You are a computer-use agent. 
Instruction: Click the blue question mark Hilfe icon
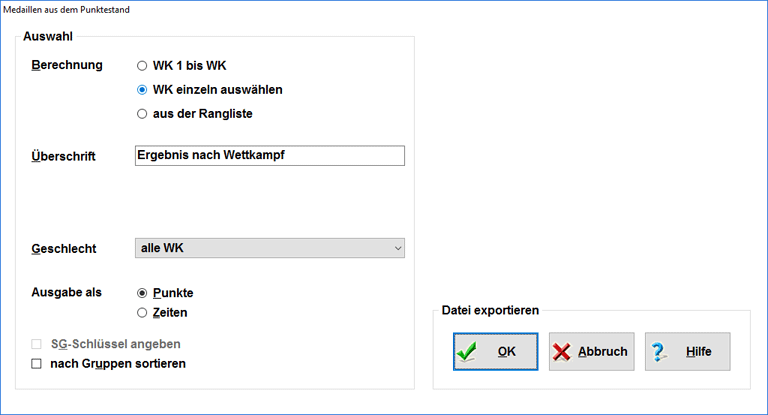coord(659,352)
